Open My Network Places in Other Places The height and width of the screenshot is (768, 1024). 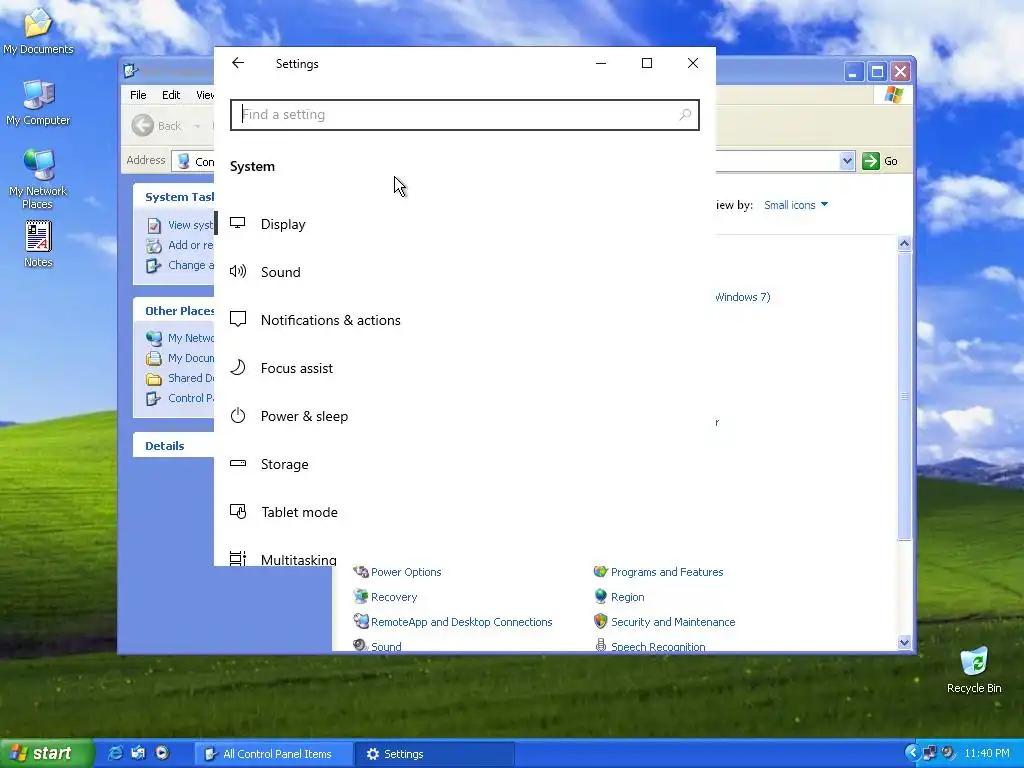pyautogui.click(x=180, y=338)
